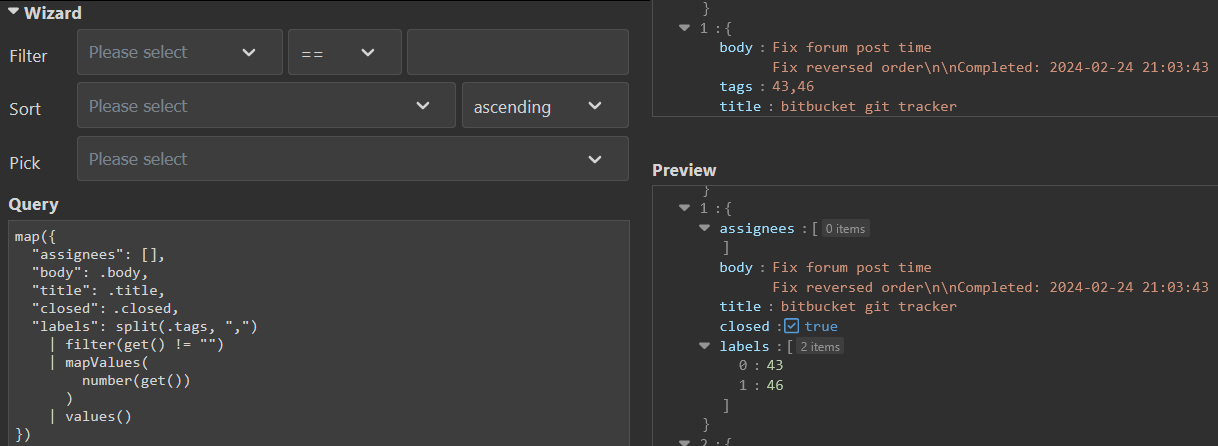Collapse item 1 in the Preview tree
The height and width of the screenshot is (446, 1218).
point(685,208)
